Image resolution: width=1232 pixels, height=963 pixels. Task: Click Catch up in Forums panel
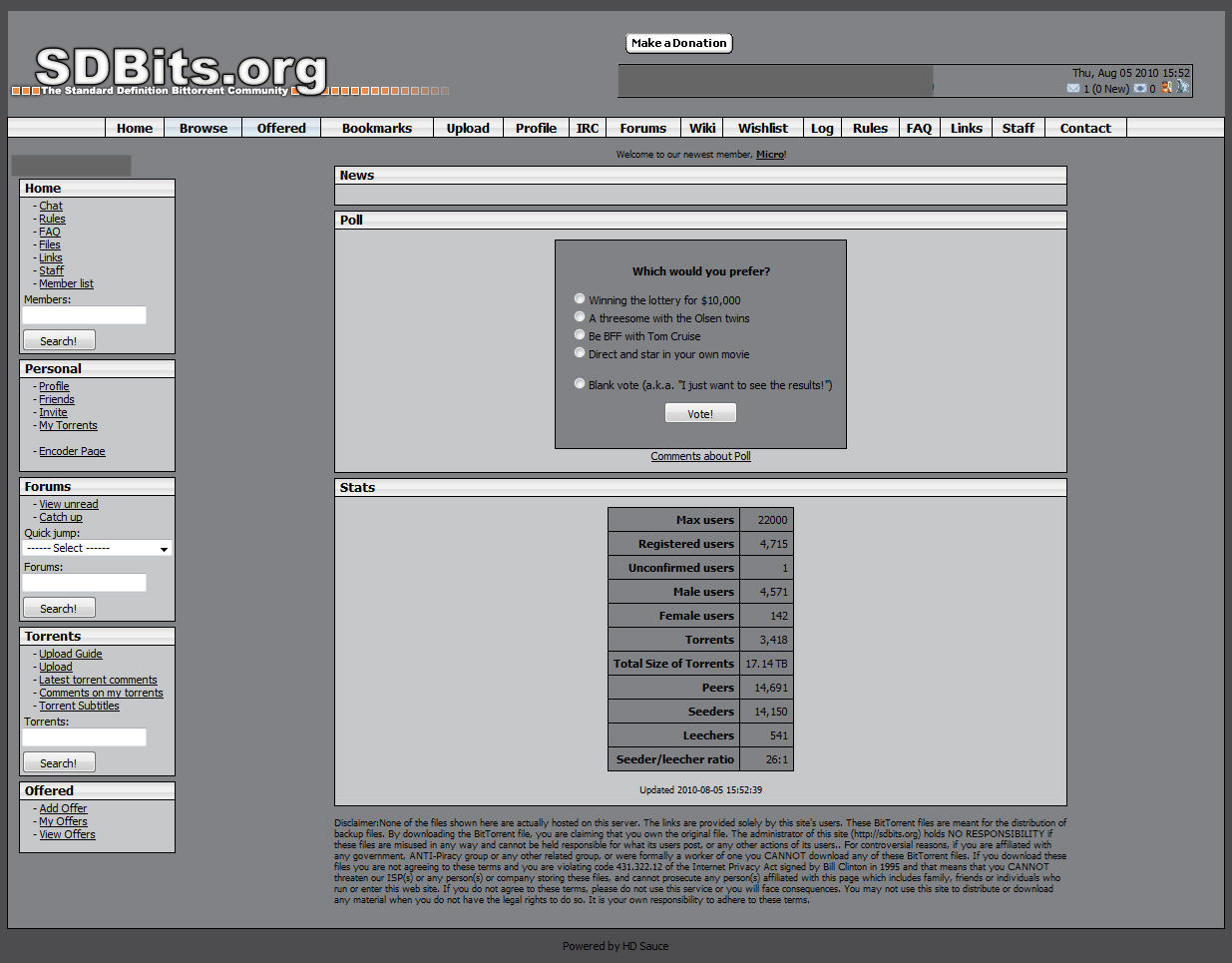click(61, 517)
